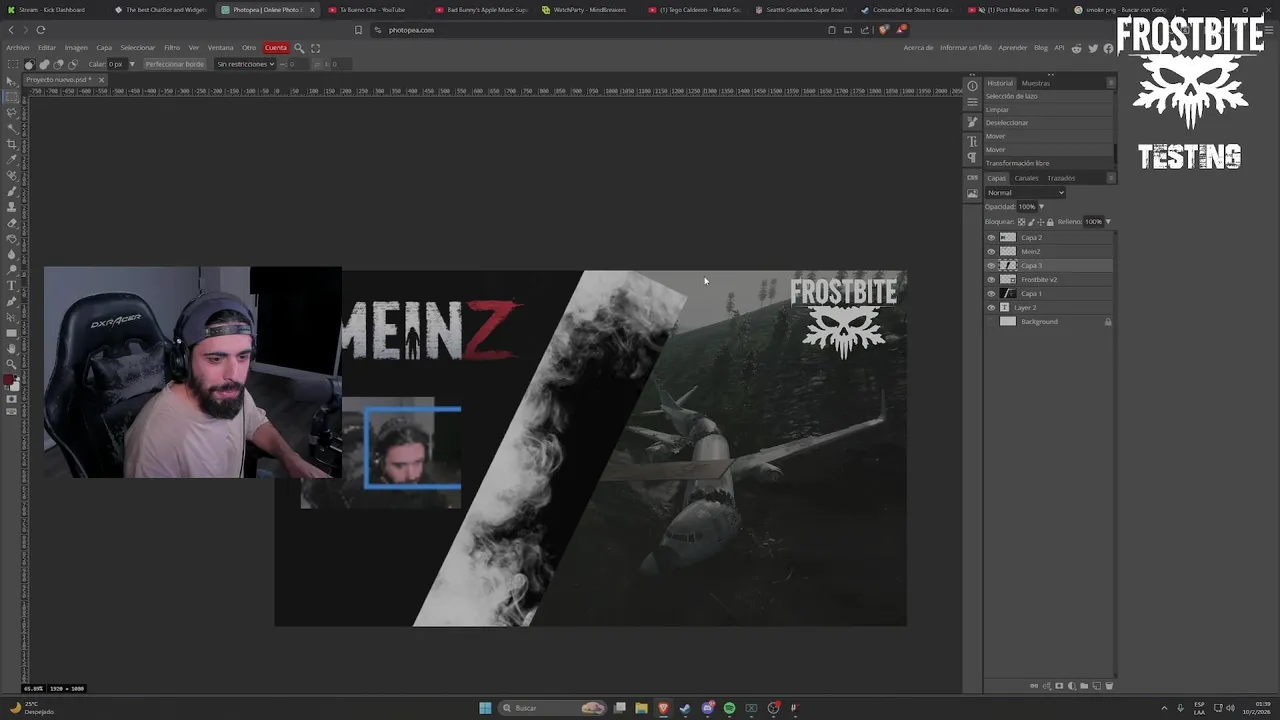The width and height of the screenshot is (1280, 720).
Task: Open the Properties info side panel icon
Action: click(973, 86)
